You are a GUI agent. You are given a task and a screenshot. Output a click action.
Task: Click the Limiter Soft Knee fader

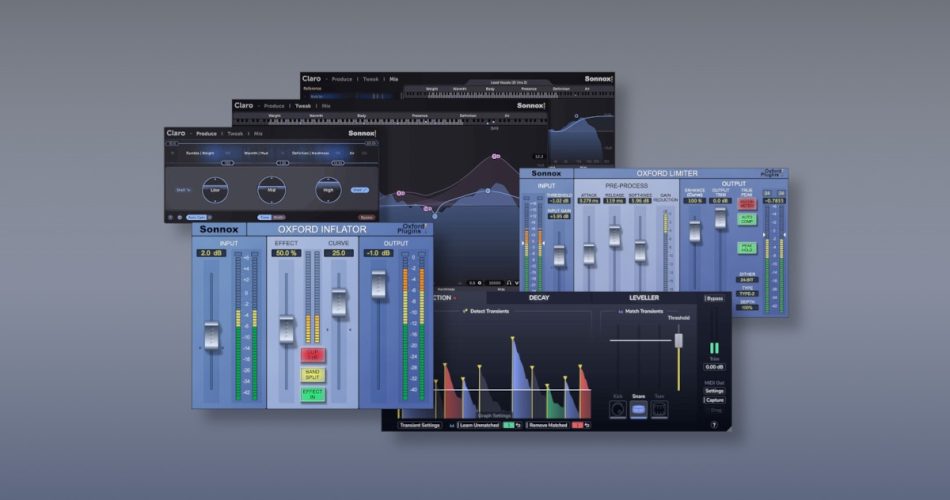pos(640,251)
